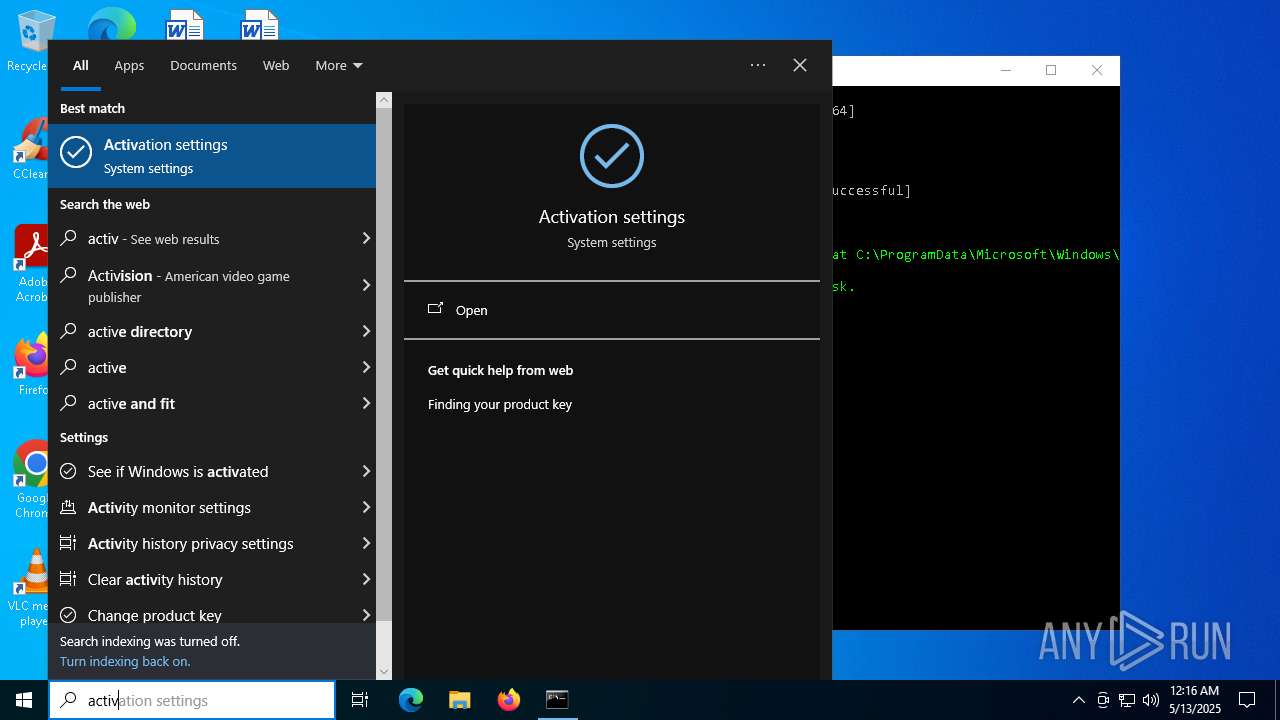Viewport: 1280px width, 720px height.
Task: Select 'active directory' web suggestion
Action: [x=202, y=331]
